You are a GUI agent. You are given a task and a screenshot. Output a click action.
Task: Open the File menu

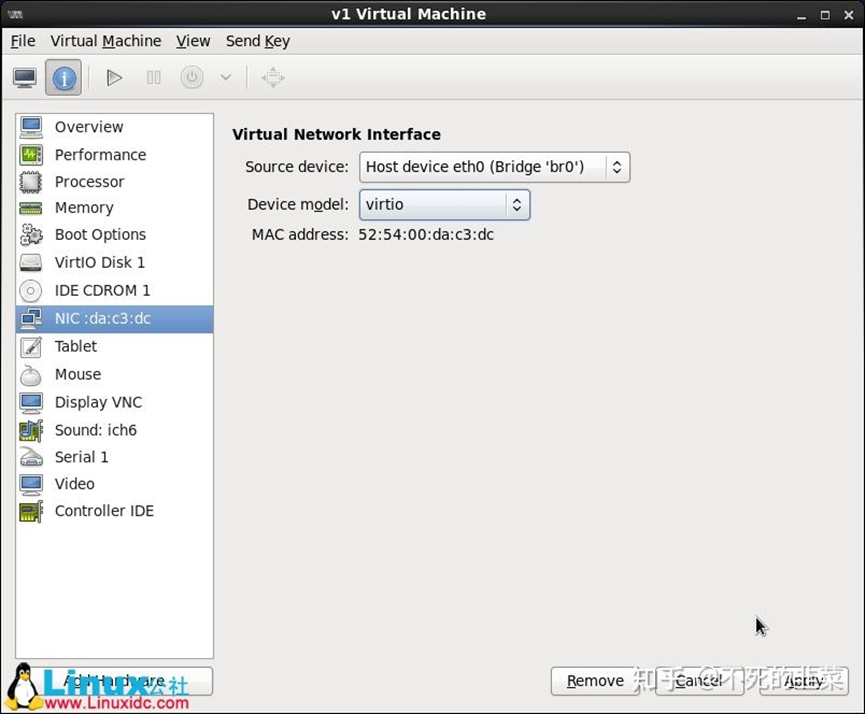pyautogui.click(x=23, y=41)
